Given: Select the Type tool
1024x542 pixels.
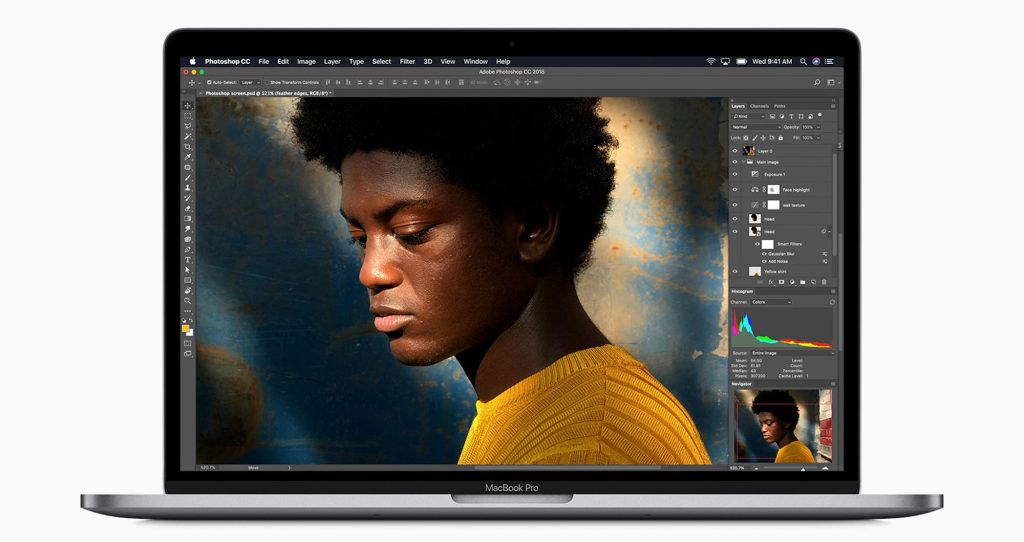Looking at the screenshot, I should click(187, 259).
